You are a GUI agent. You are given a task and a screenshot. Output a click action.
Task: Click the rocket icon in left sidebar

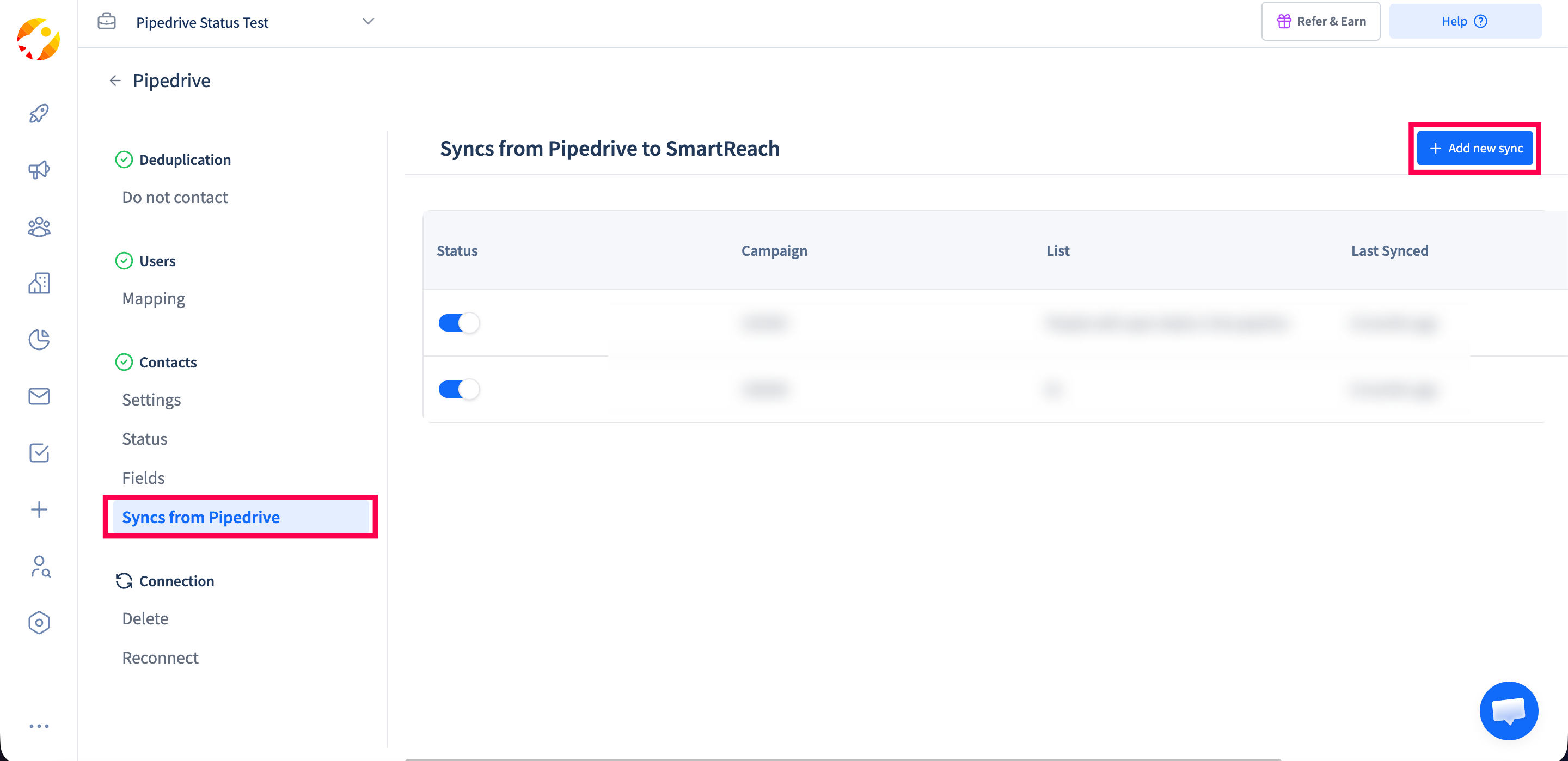[39, 113]
